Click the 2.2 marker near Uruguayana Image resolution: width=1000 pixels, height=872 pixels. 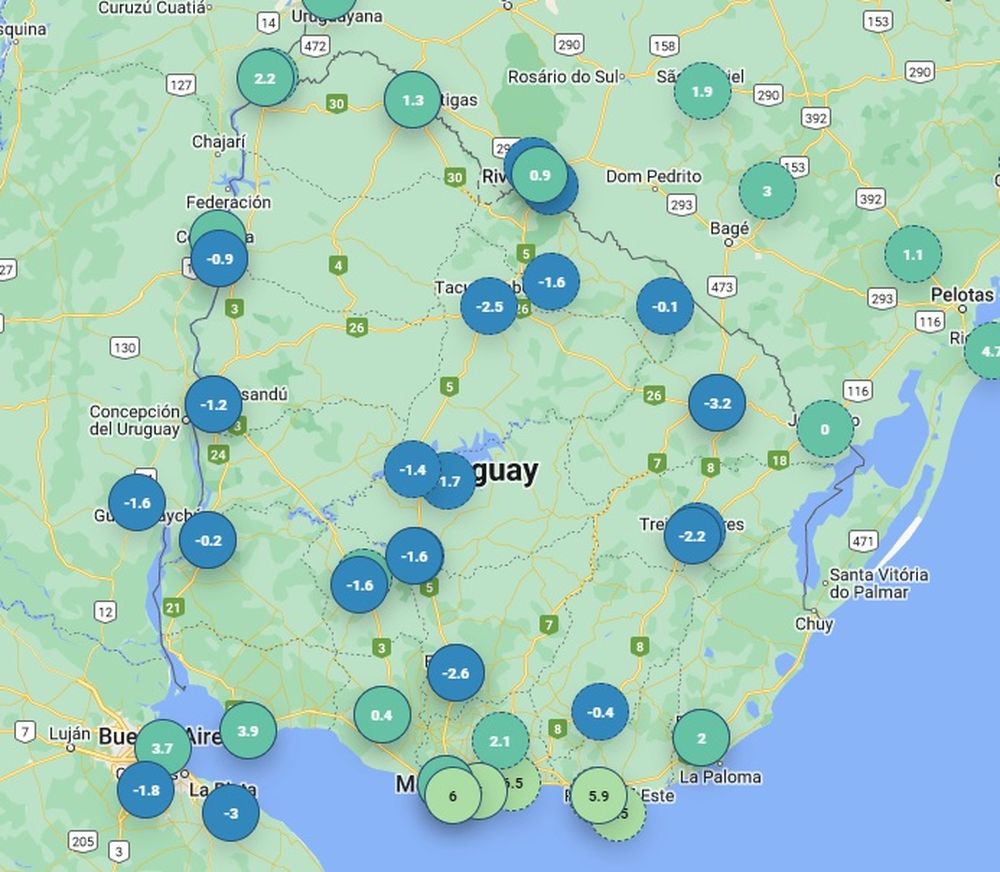click(x=265, y=78)
